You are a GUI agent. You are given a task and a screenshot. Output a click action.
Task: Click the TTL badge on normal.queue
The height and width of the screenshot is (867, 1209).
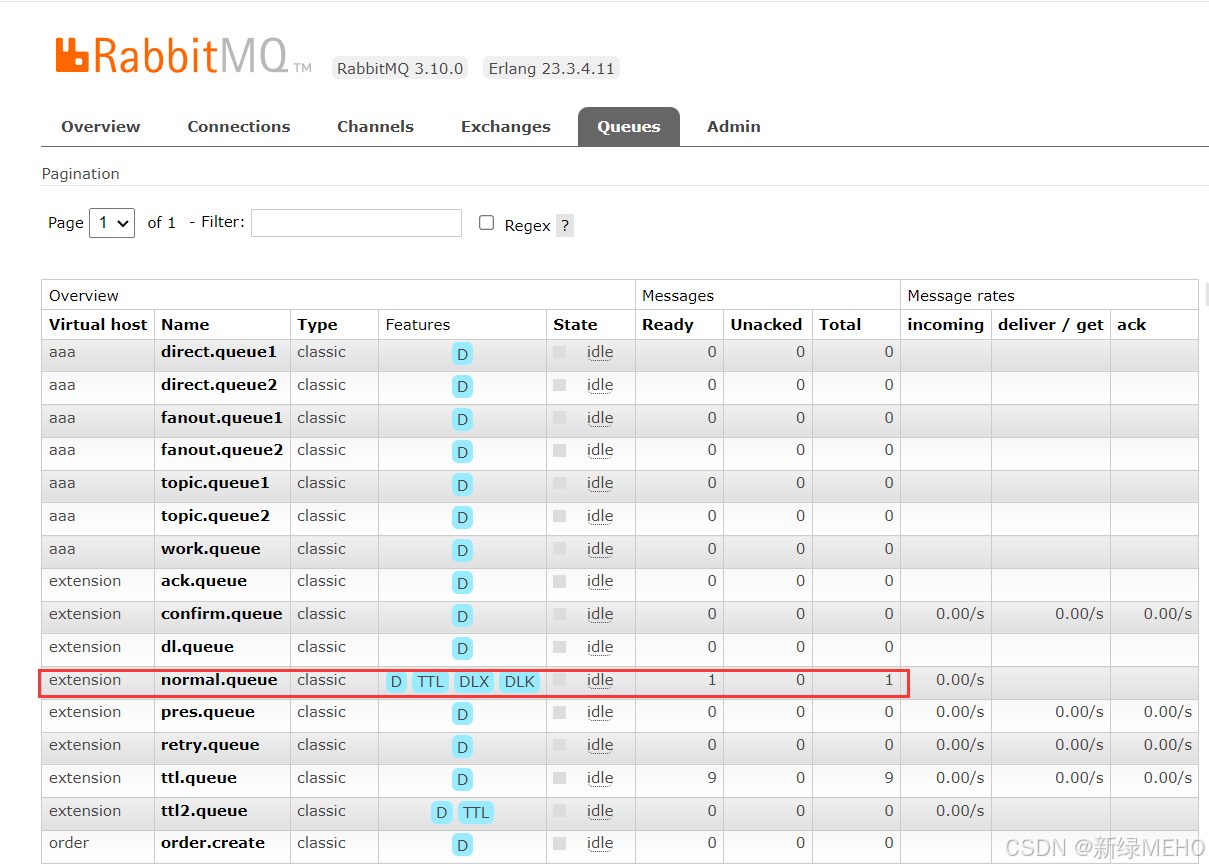coord(430,682)
